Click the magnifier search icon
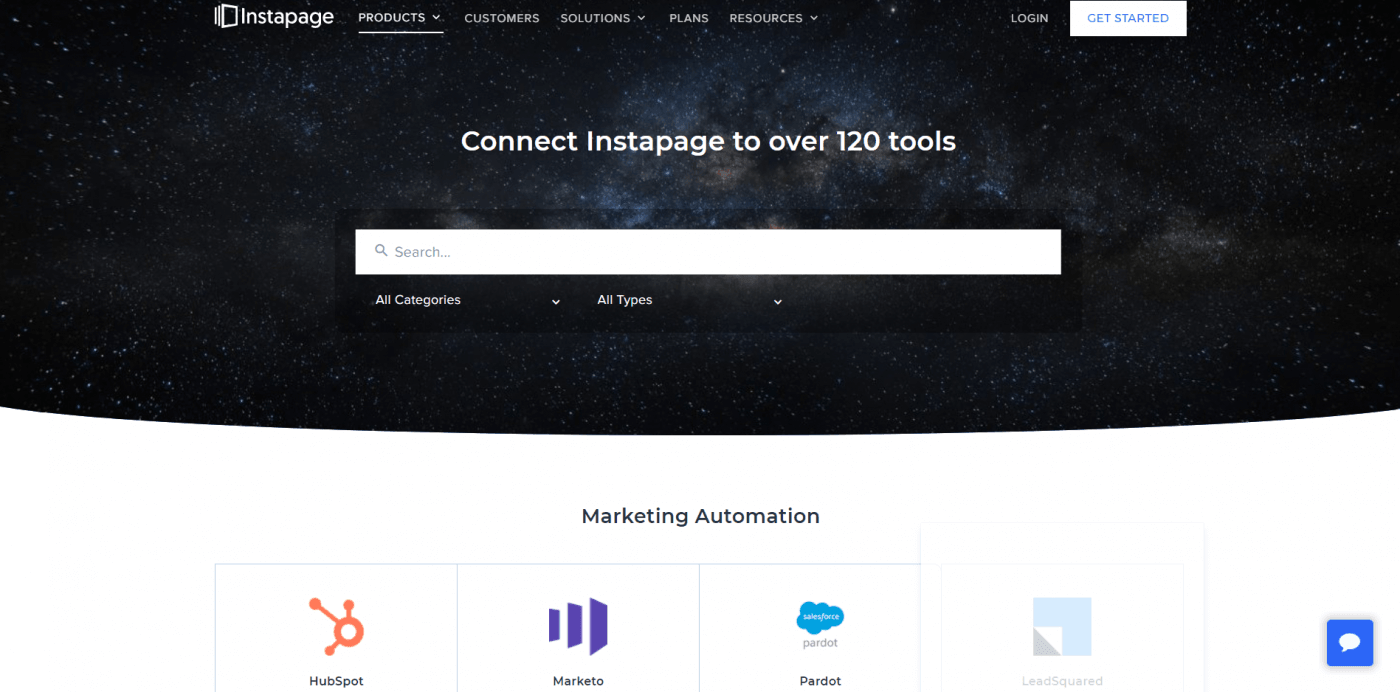1400x692 pixels. pyautogui.click(x=381, y=251)
